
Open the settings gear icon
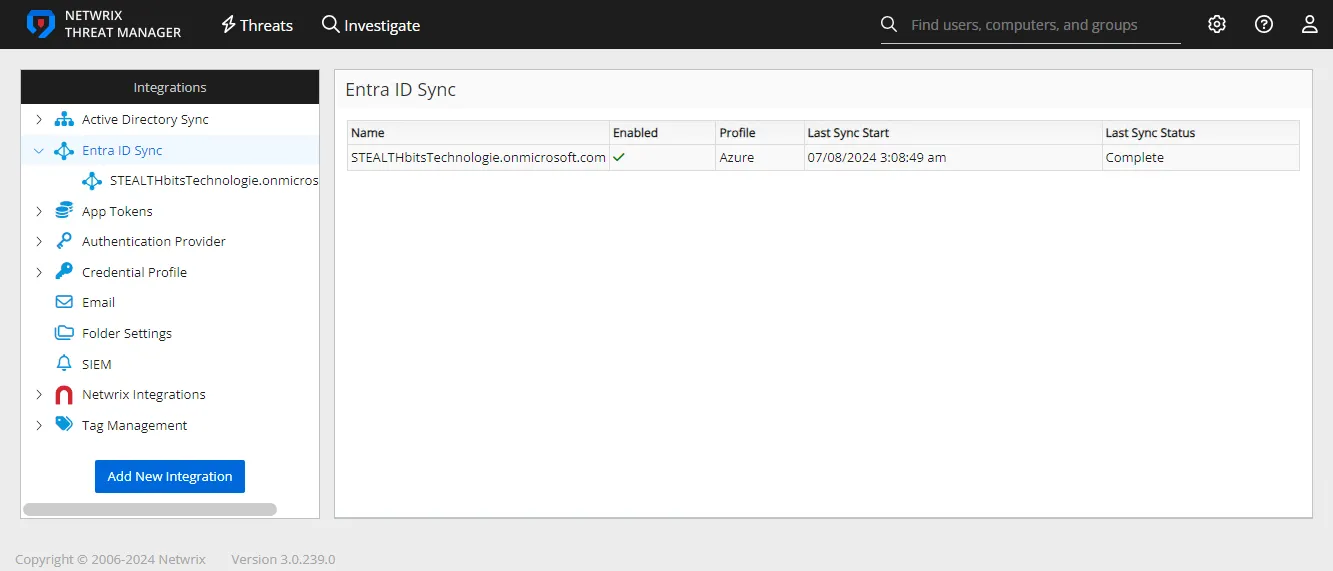pyautogui.click(x=1217, y=24)
